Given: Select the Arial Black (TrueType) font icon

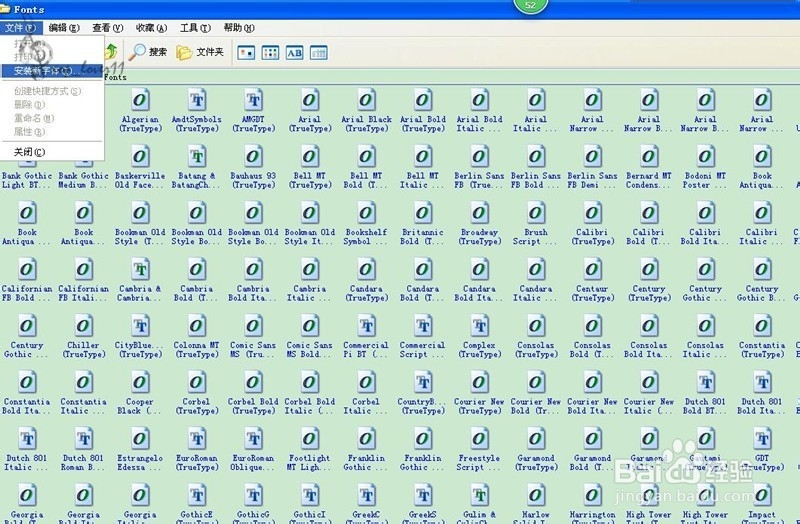Looking at the screenshot, I should pyautogui.click(x=366, y=99).
